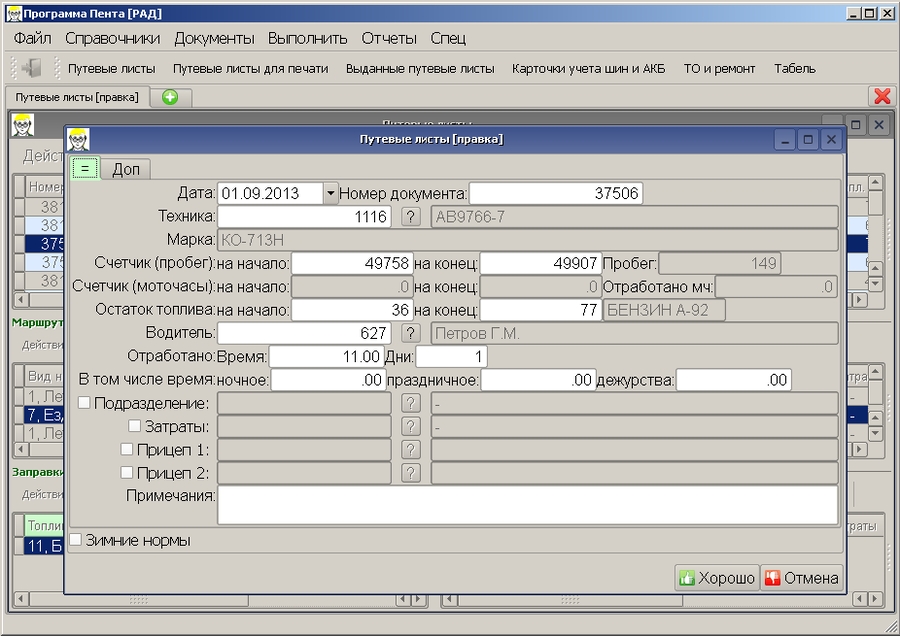Switch to the Доп tab
The width and height of the screenshot is (900, 636).
[x=126, y=169]
